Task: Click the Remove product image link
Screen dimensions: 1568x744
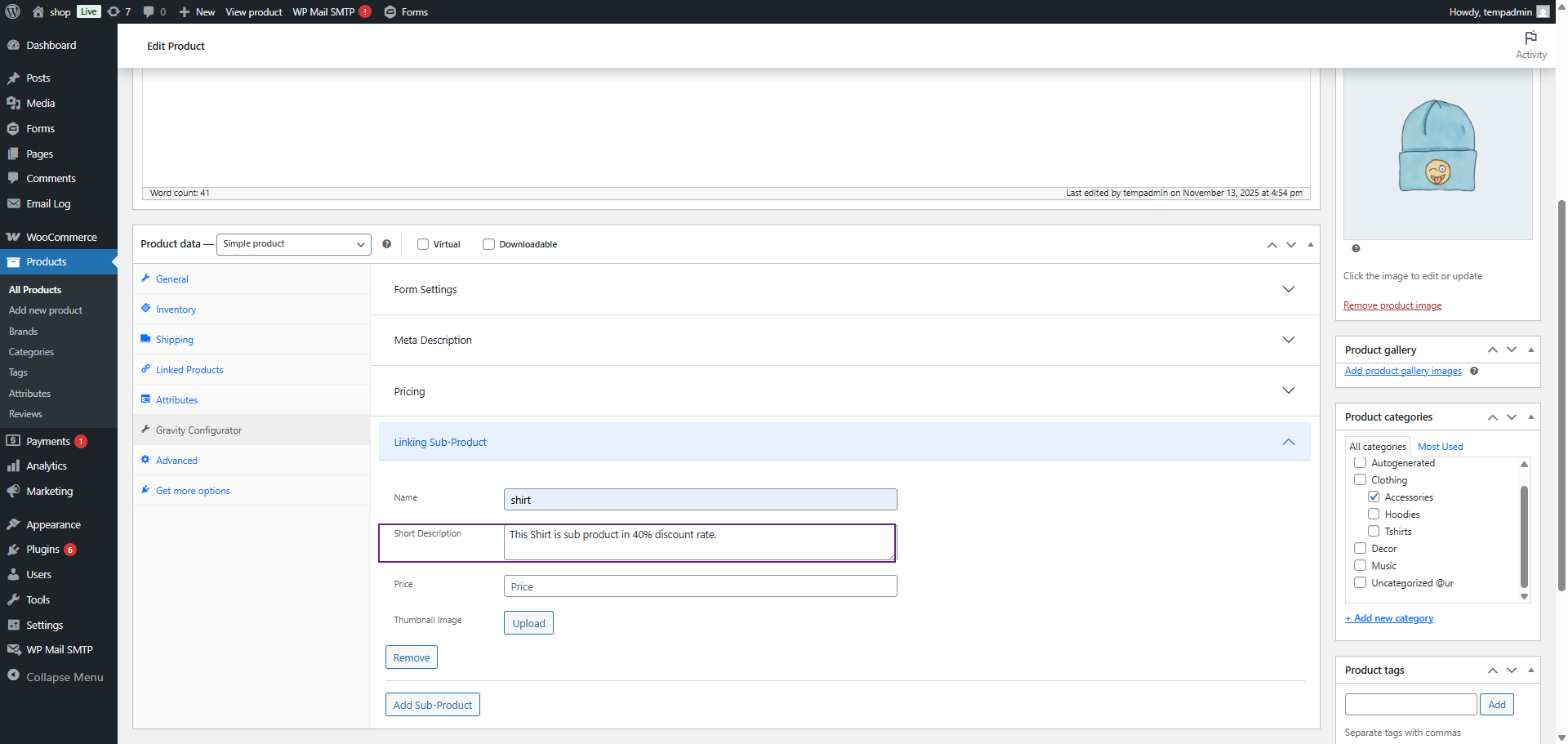Action: coord(1392,305)
